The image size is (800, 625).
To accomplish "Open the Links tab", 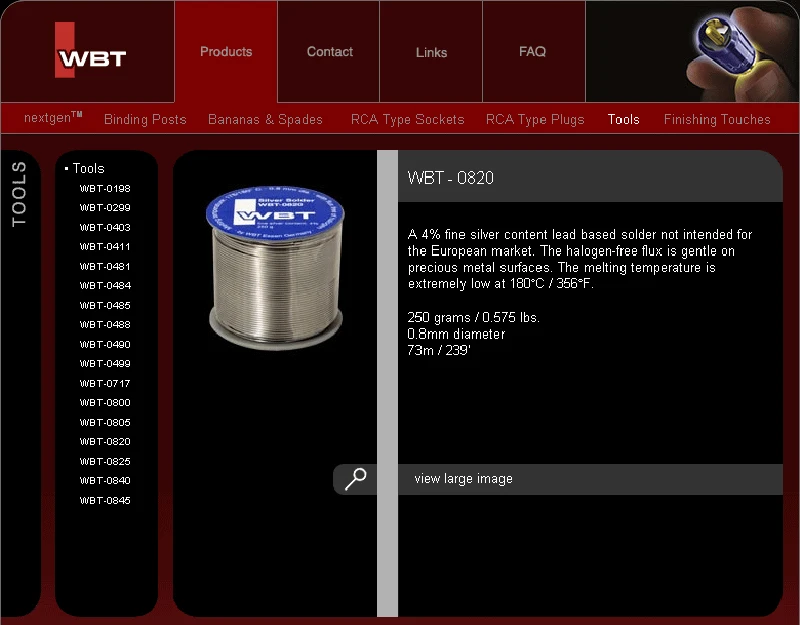I will point(431,52).
